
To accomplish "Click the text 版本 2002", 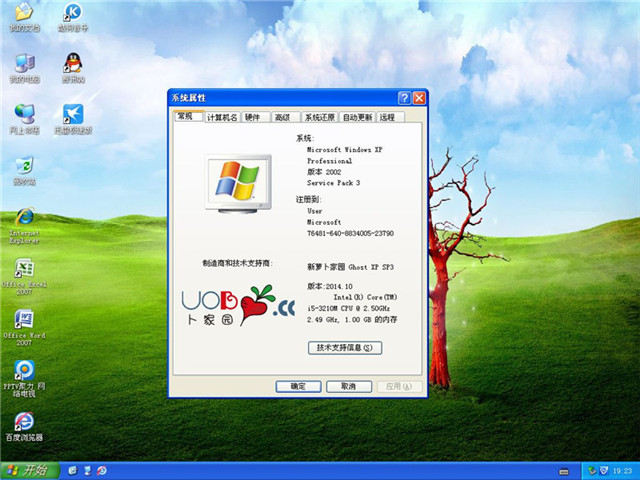I will 324,172.
